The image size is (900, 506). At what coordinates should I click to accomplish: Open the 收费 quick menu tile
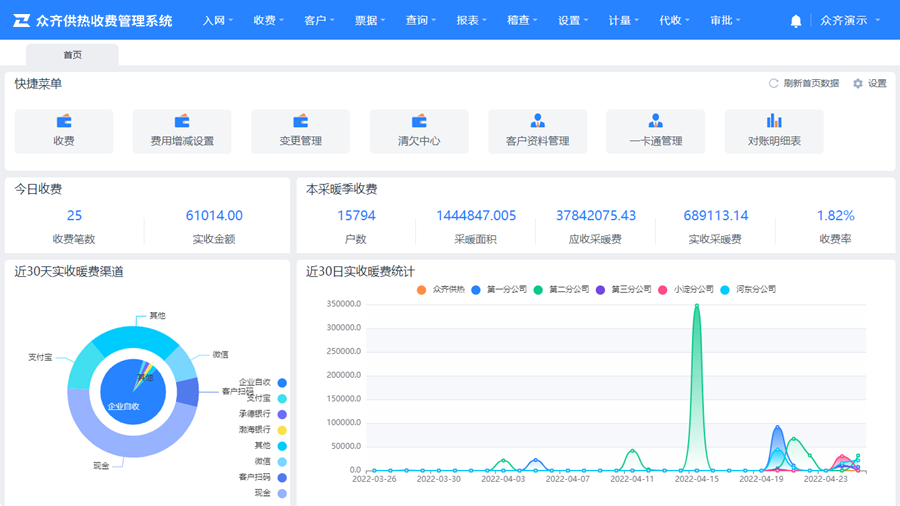64,131
